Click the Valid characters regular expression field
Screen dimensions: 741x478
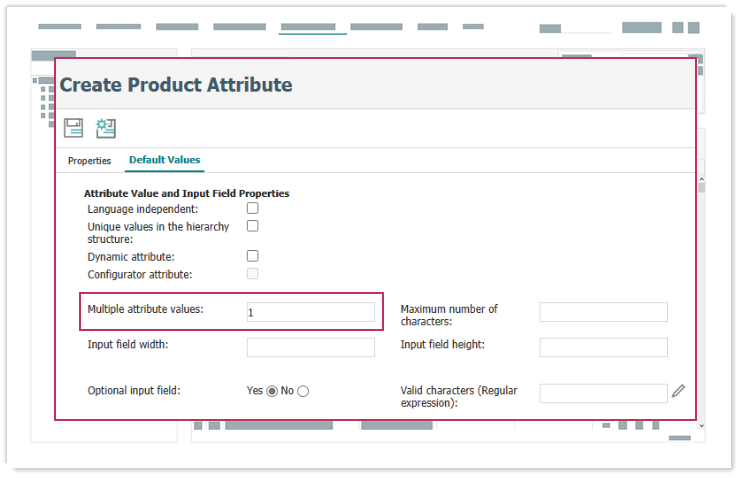pyautogui.click(x=603, y=393)
